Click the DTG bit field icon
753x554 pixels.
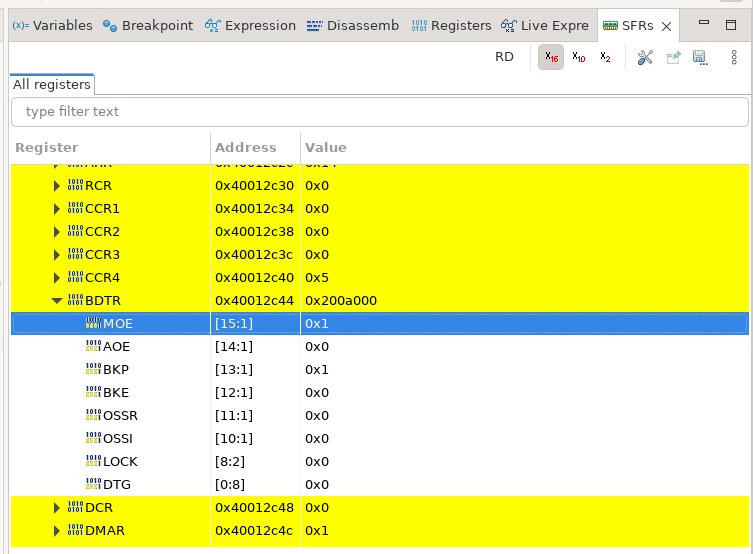(x=93, y=484)
